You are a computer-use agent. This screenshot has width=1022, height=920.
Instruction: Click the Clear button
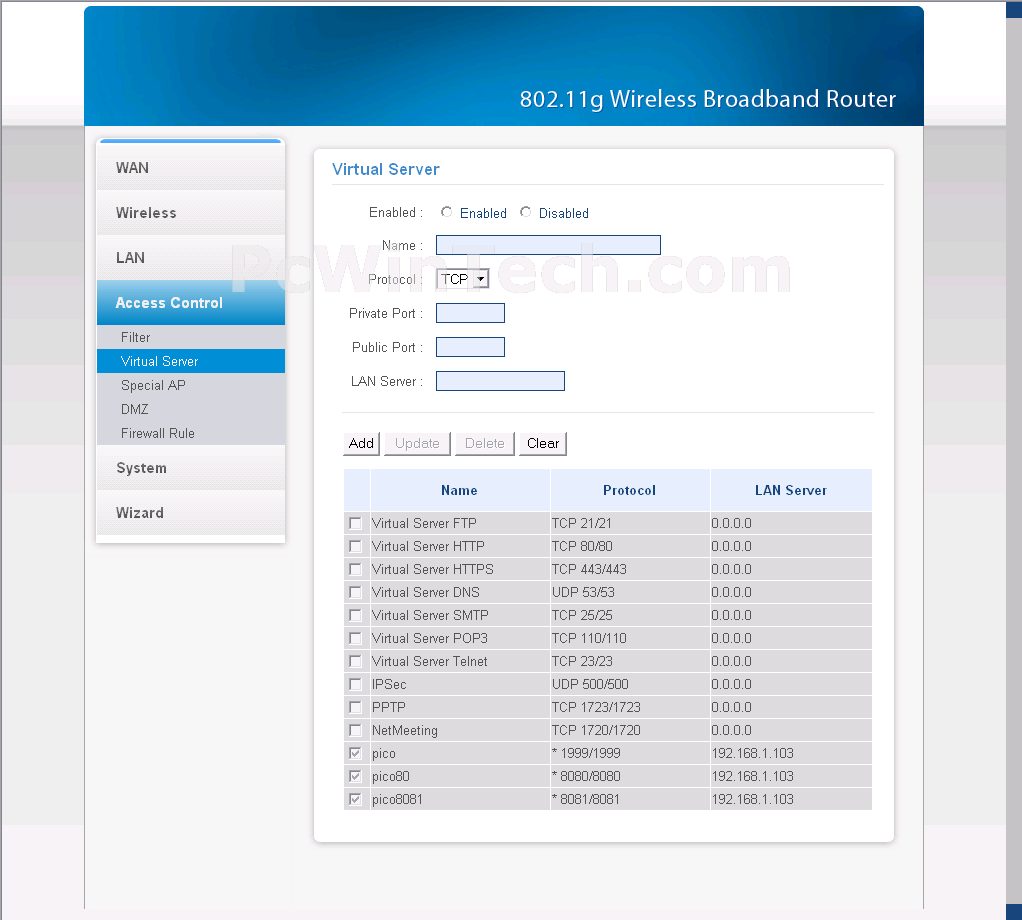click(542, 444)
